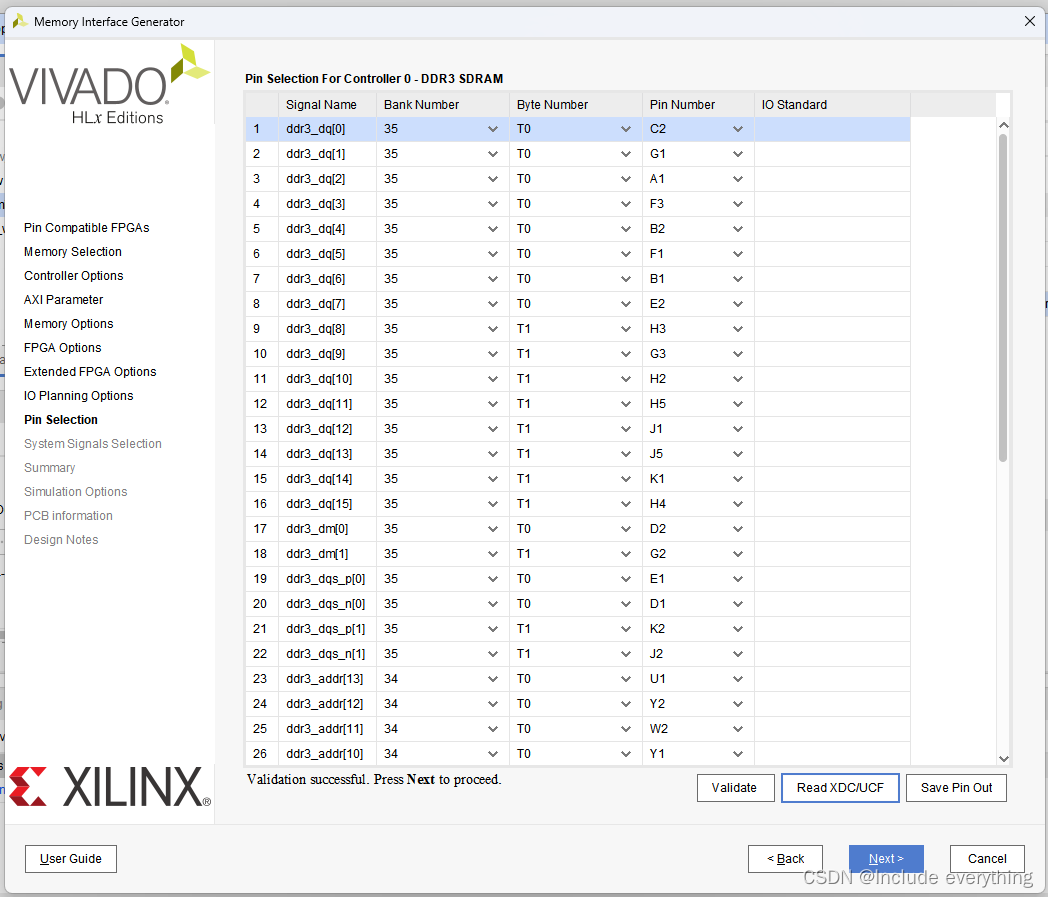Viewport: 1048px width, 897px height.
Task: Select signal cell ddr3_addr[11]
Action: 327,729
